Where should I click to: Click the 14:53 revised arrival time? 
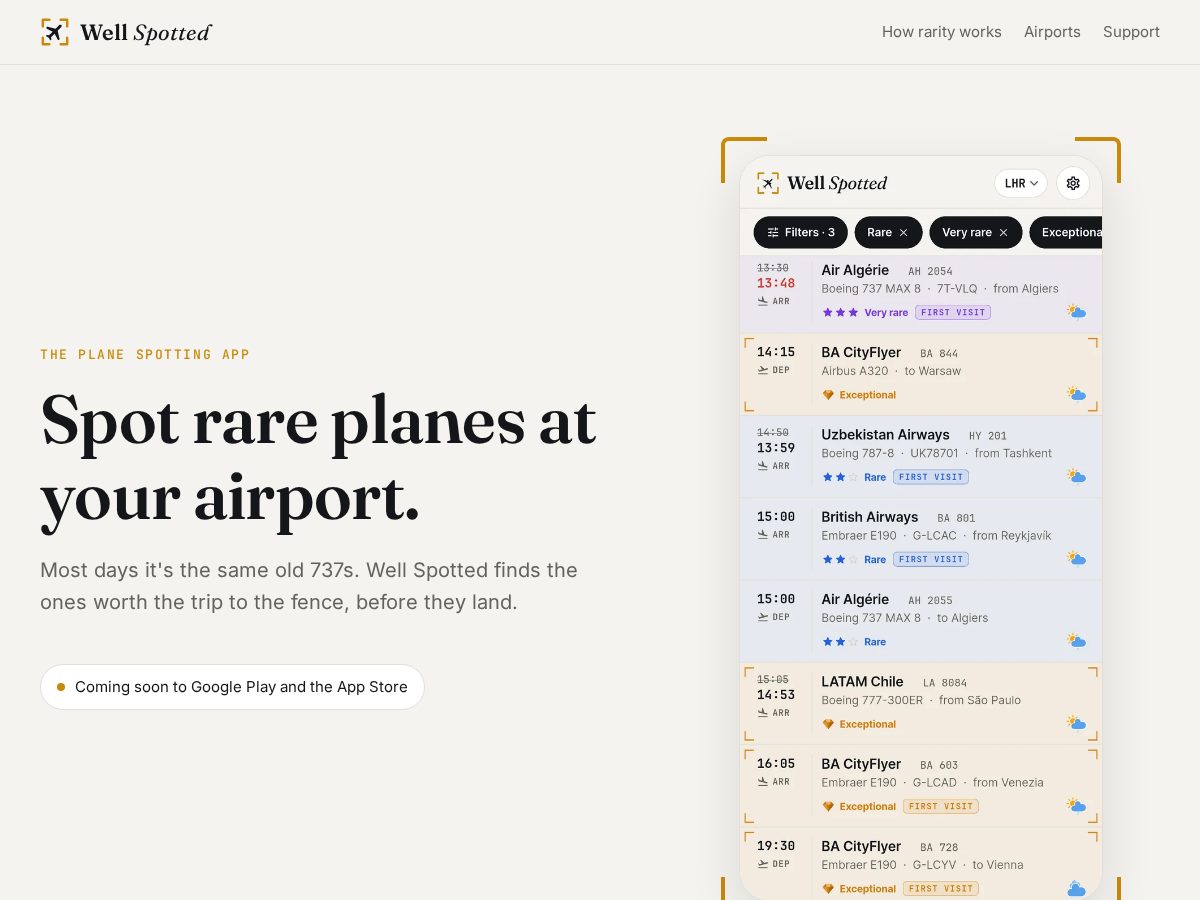pyautogui.click(x=776, y=695)
